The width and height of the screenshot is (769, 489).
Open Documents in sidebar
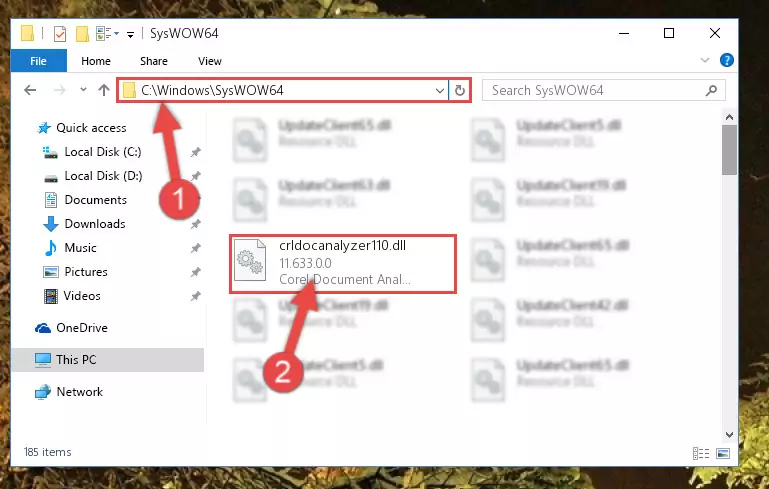(x=96, y=200)
